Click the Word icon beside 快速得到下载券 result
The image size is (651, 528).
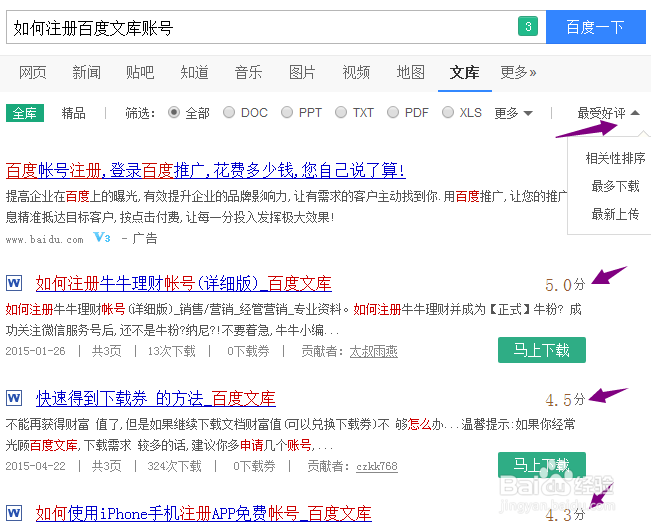tap(14, 398)
